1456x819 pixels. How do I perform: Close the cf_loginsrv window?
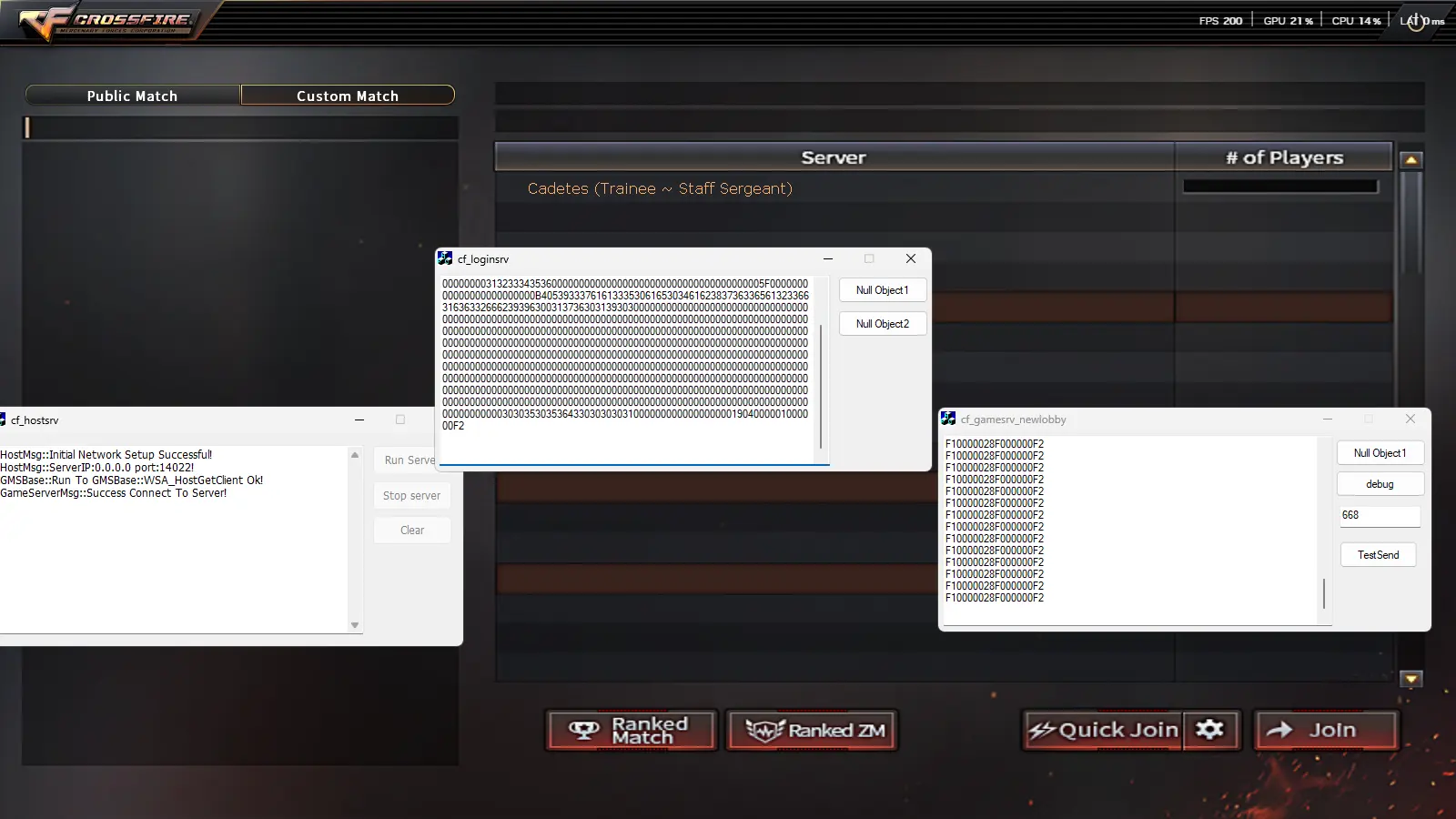tap(911, 259)
